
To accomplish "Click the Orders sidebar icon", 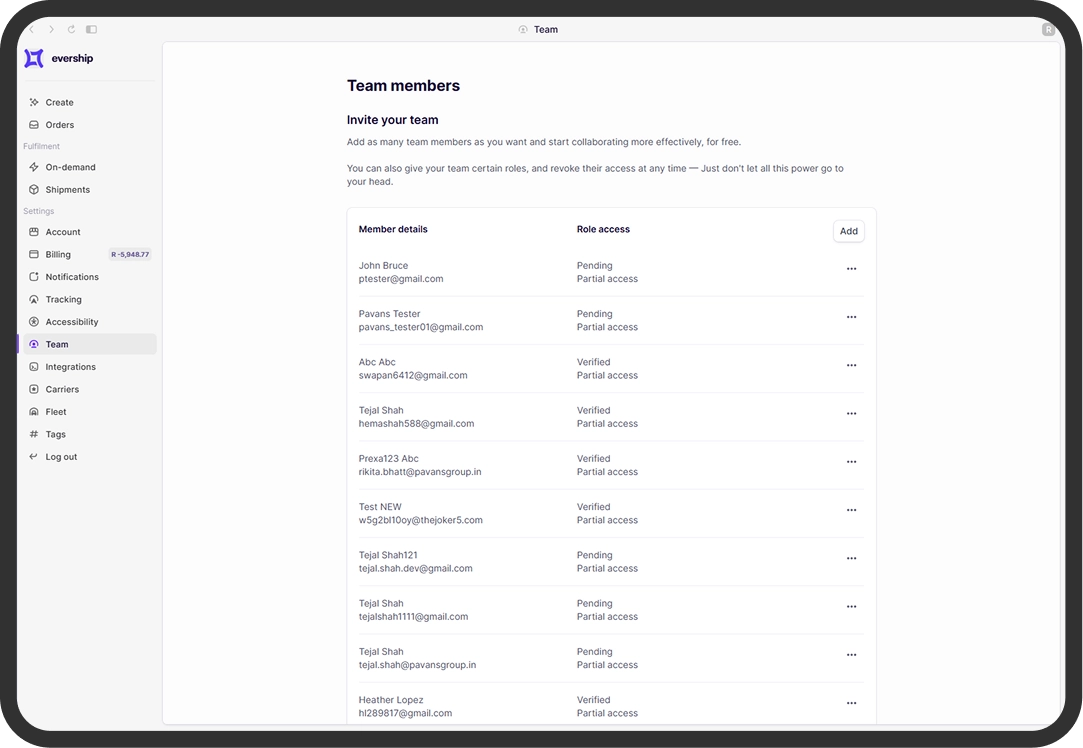I will point(34,125).
